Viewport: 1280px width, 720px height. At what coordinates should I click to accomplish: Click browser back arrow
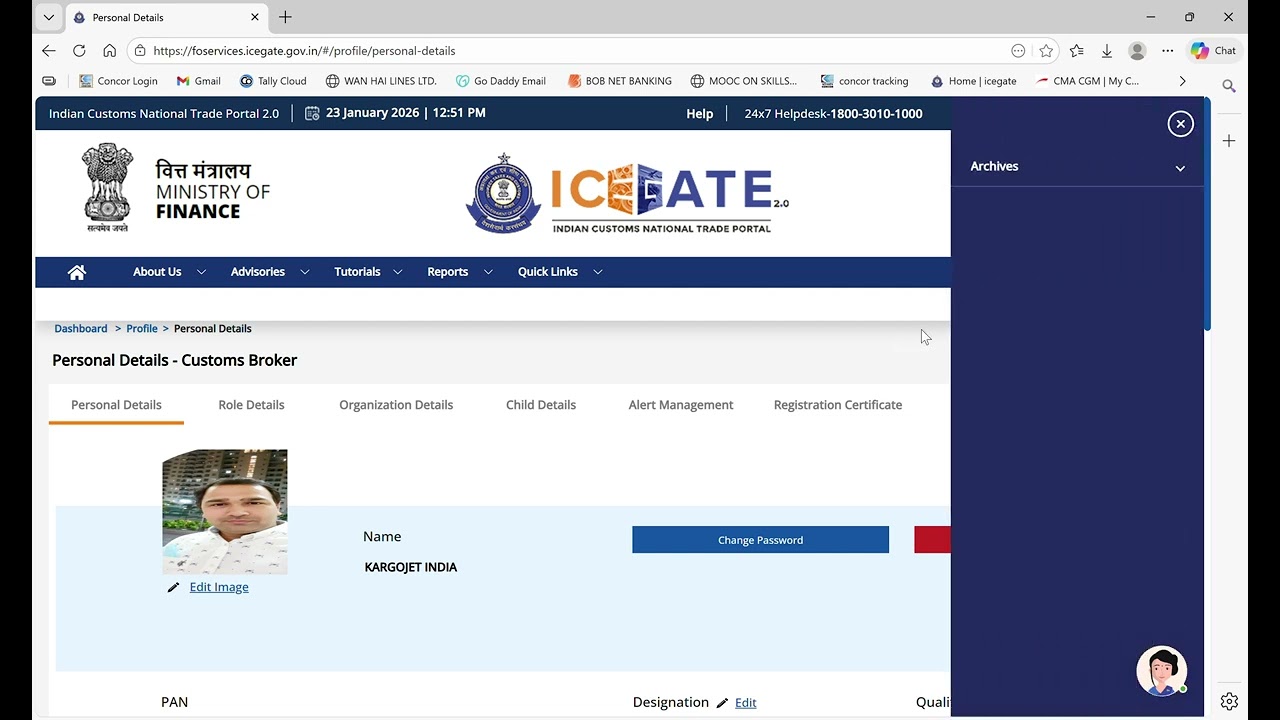point(49,51)
